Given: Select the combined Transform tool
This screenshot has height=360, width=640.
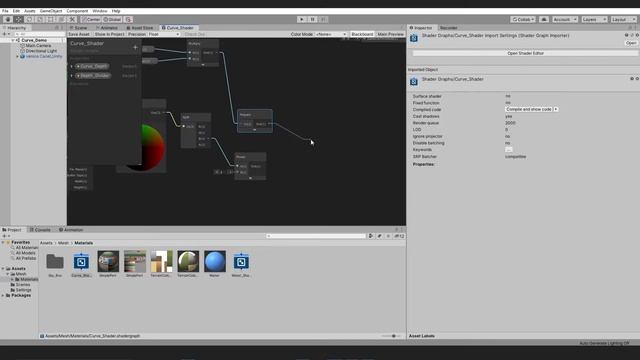Looking at the screenshot, I should click(x=61, y=19).
